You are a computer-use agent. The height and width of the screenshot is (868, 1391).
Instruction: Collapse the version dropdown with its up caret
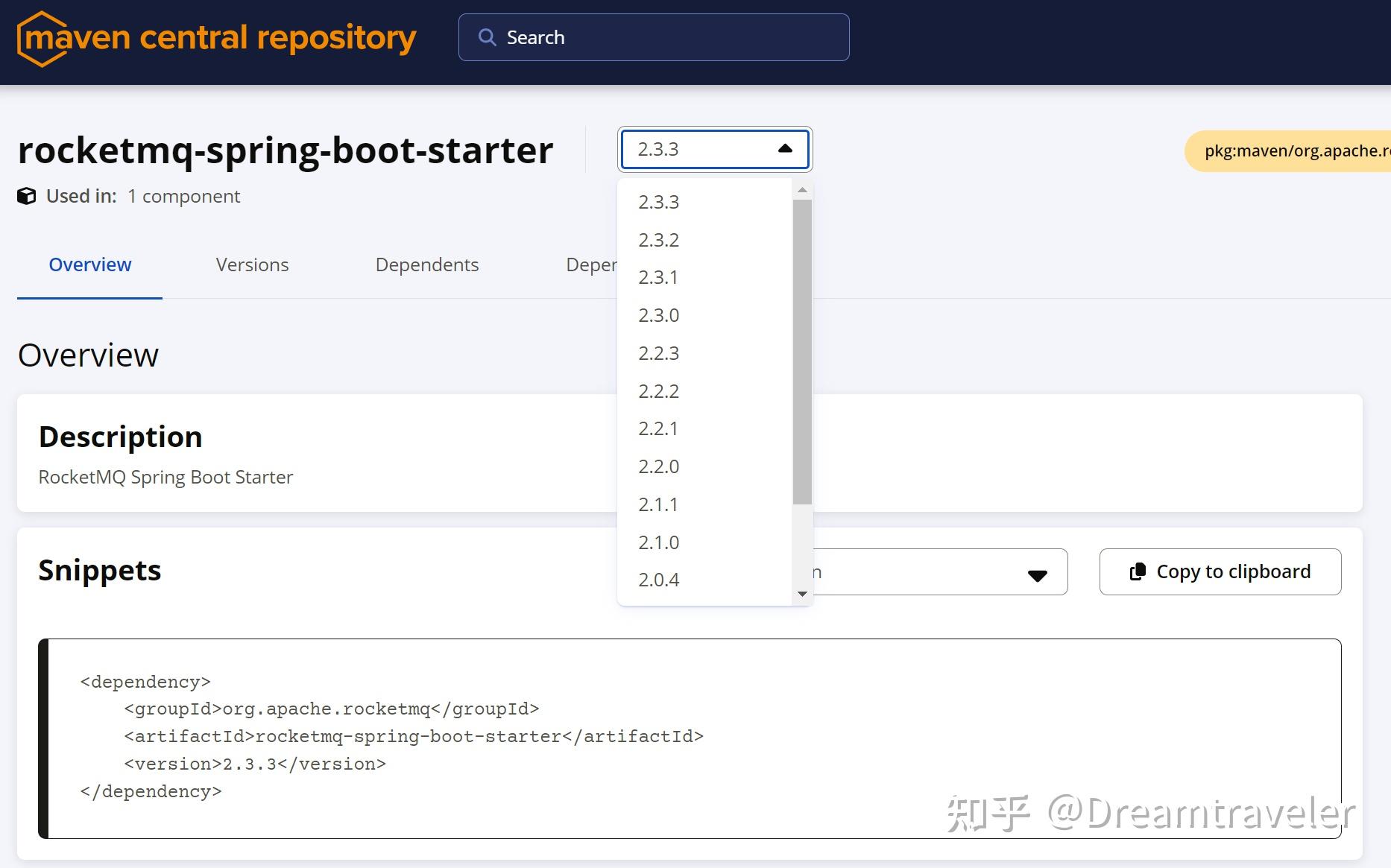tap(785, 148)
